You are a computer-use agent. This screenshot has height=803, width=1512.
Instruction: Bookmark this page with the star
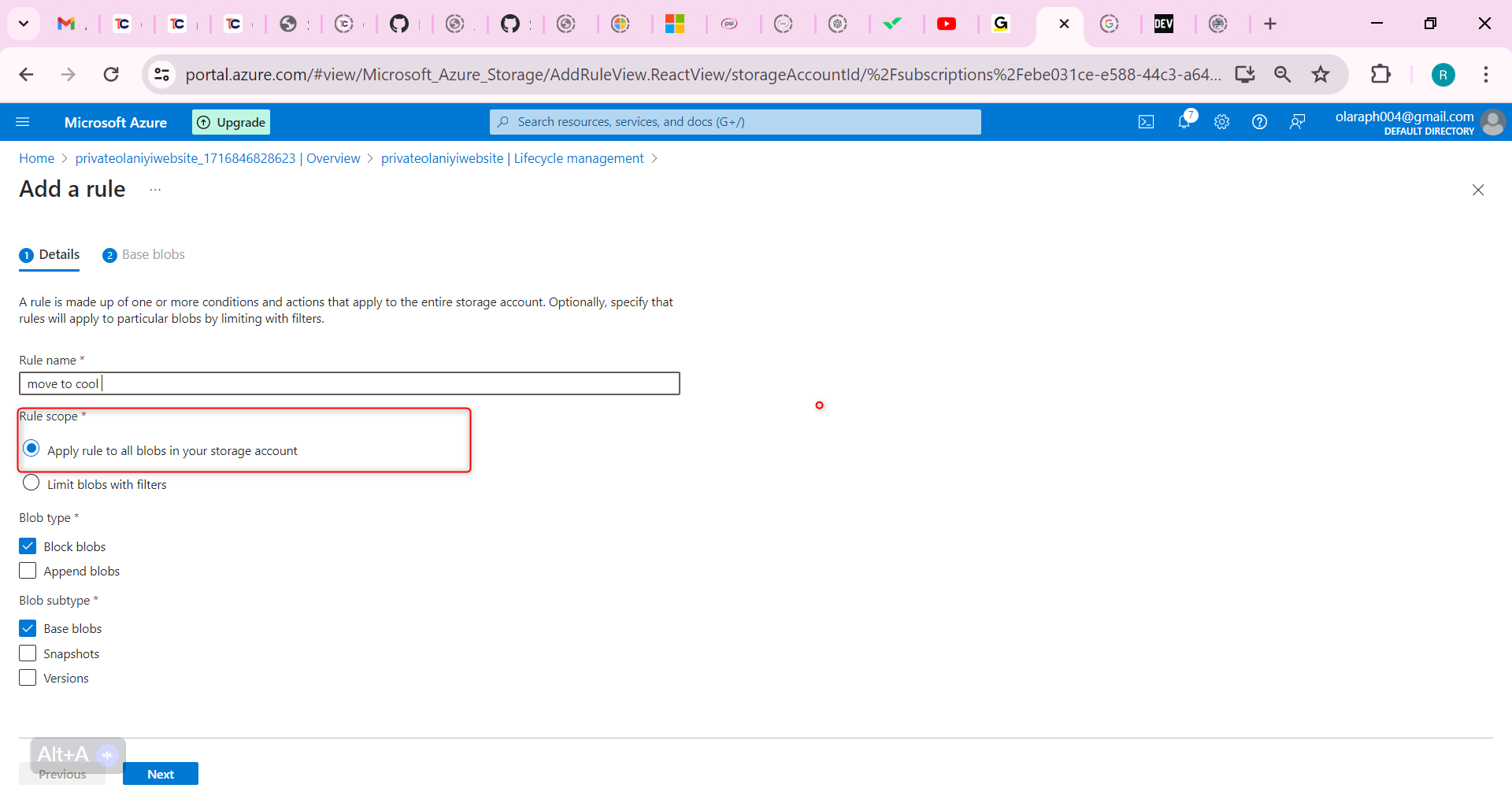[x=1321, y=75]
